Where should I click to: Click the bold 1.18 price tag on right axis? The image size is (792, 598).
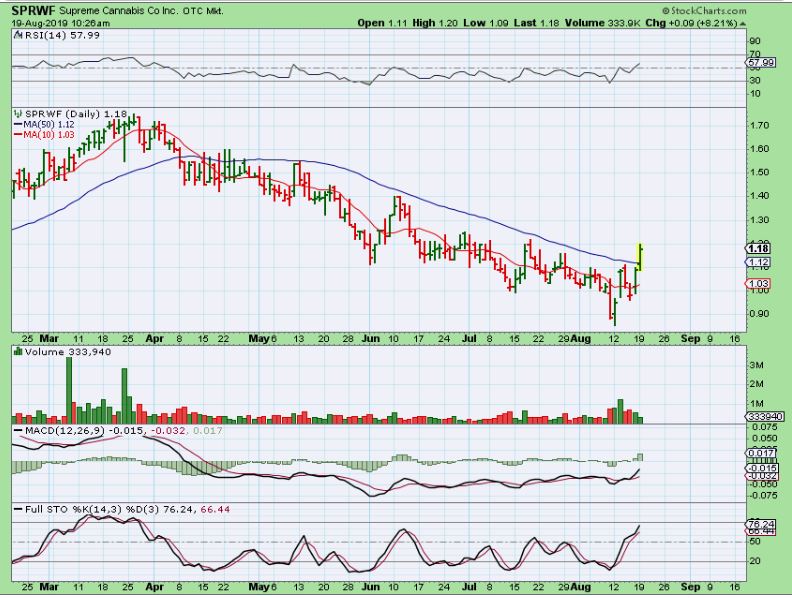[x=758, y=248]
